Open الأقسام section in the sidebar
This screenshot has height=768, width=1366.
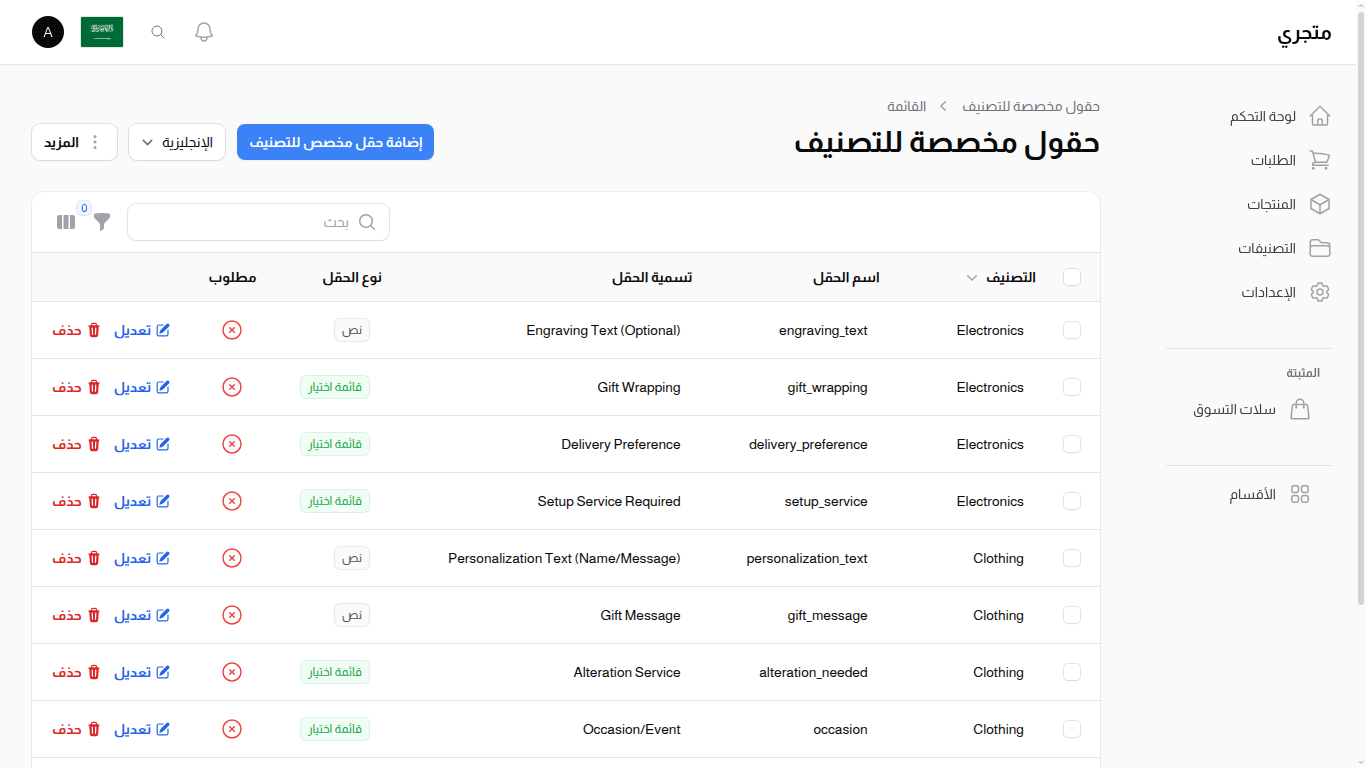coord(1300,493)
